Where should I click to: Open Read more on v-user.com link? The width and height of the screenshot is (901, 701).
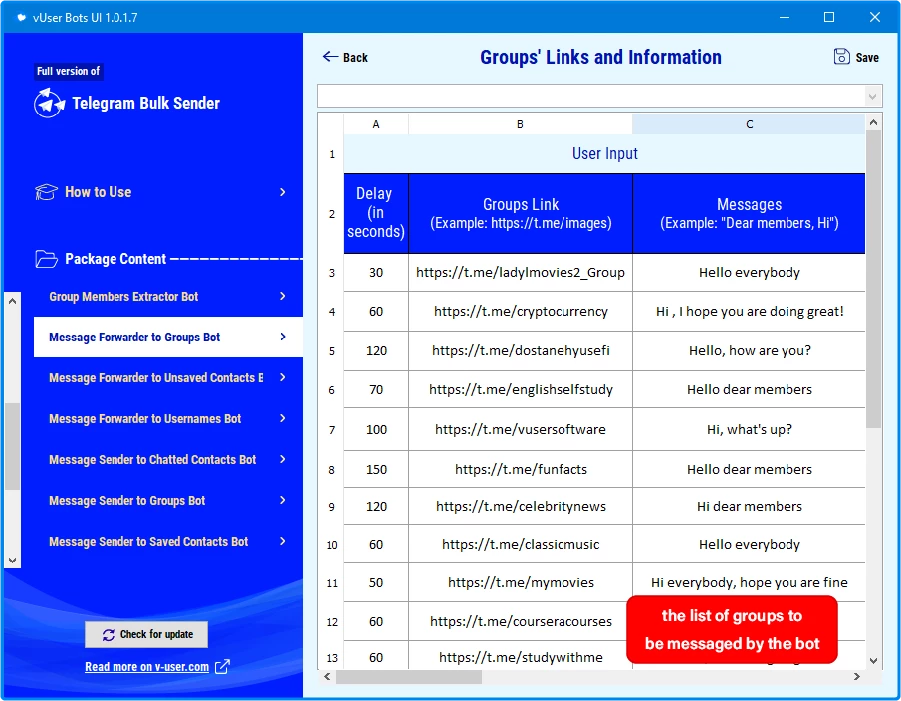pyautogui.click(x=147, y=667)
